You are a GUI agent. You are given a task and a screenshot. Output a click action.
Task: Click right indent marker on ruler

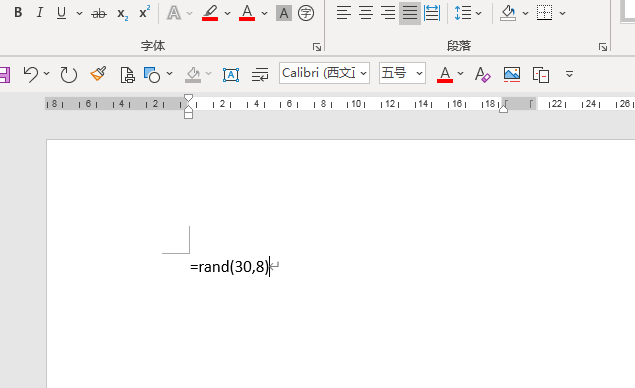[x=503, y=108]
